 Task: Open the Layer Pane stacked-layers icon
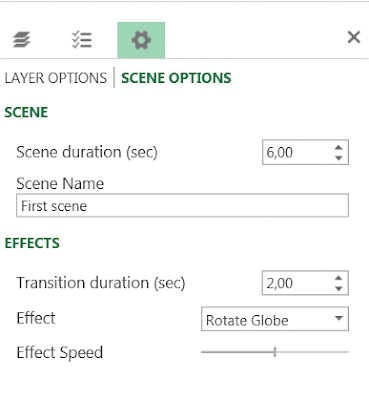tap(22, 40)
